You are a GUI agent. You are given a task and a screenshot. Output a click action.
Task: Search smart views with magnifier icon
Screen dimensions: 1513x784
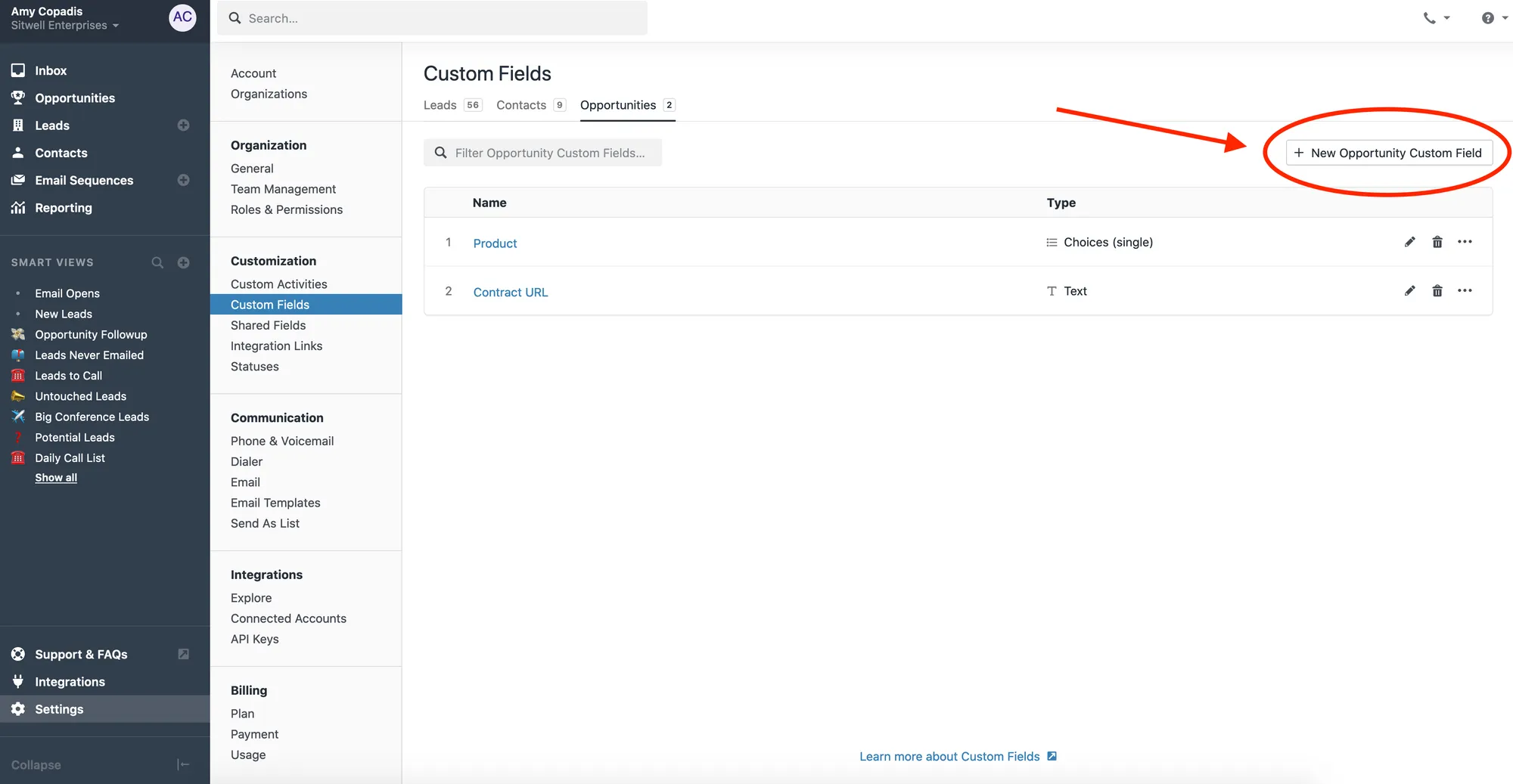pos(157,262)
